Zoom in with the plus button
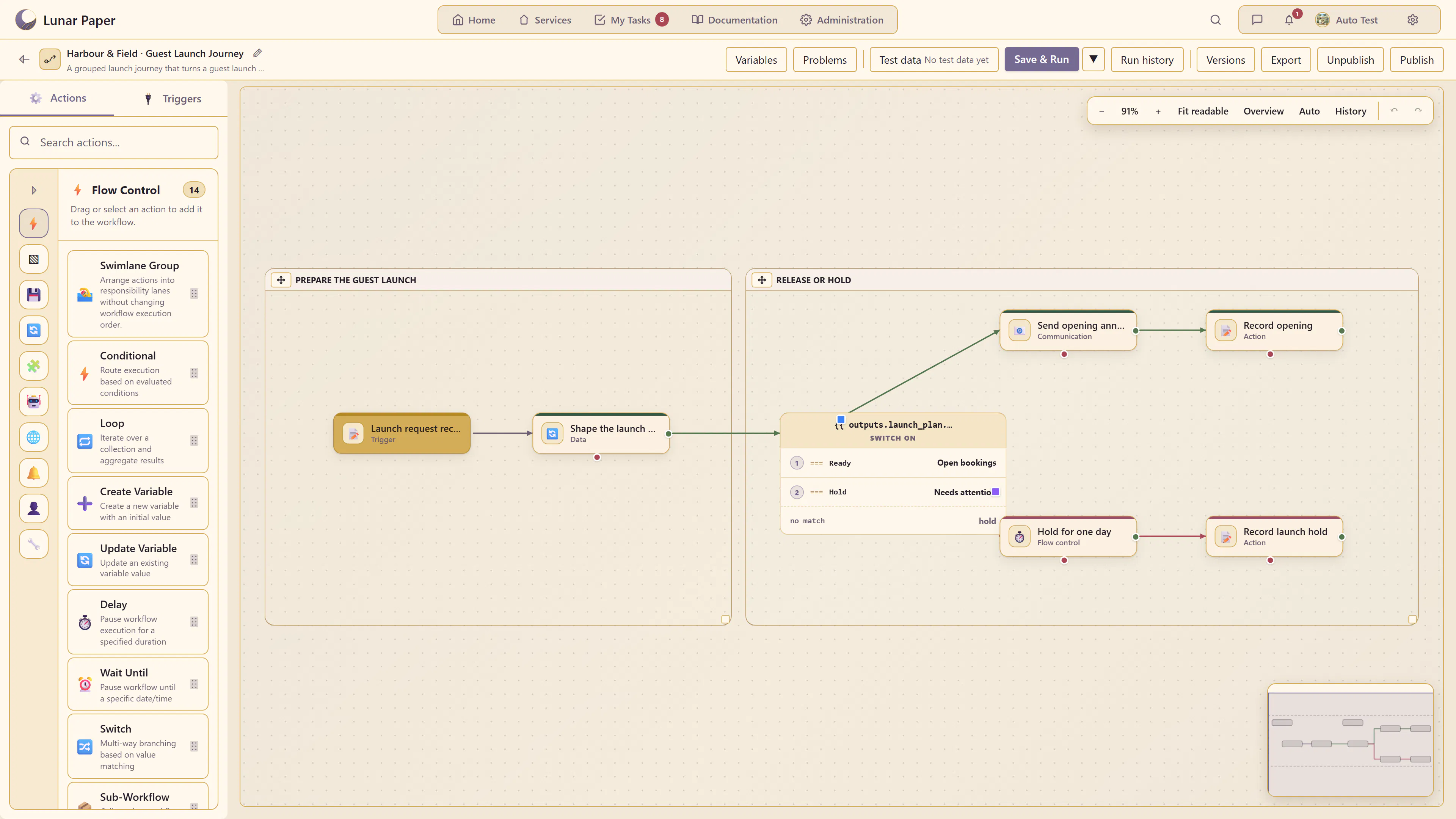The width and height of the screenshot is (1456, 819). click(1158, 111)
